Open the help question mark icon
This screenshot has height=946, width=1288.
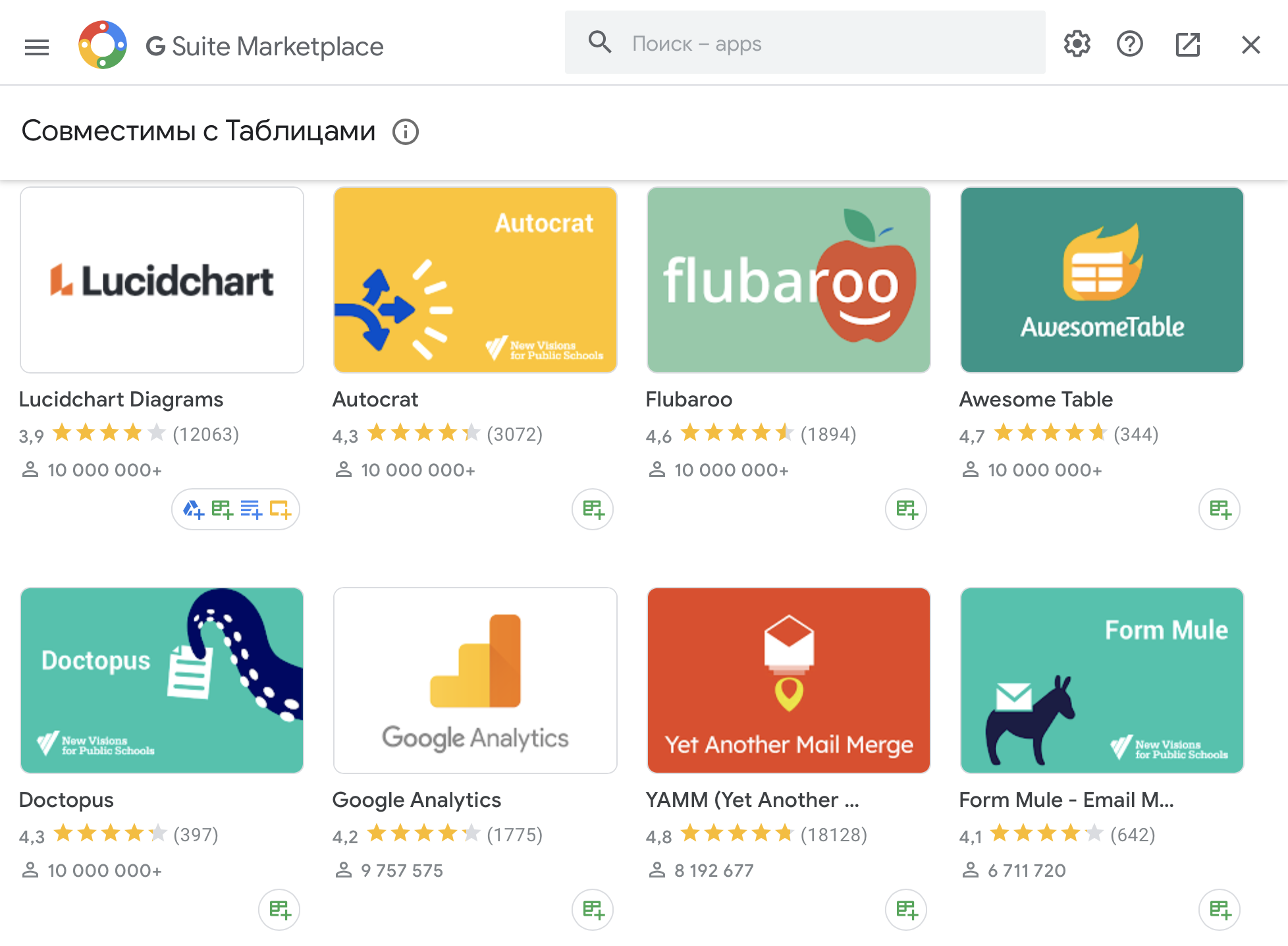[1130, 44]
